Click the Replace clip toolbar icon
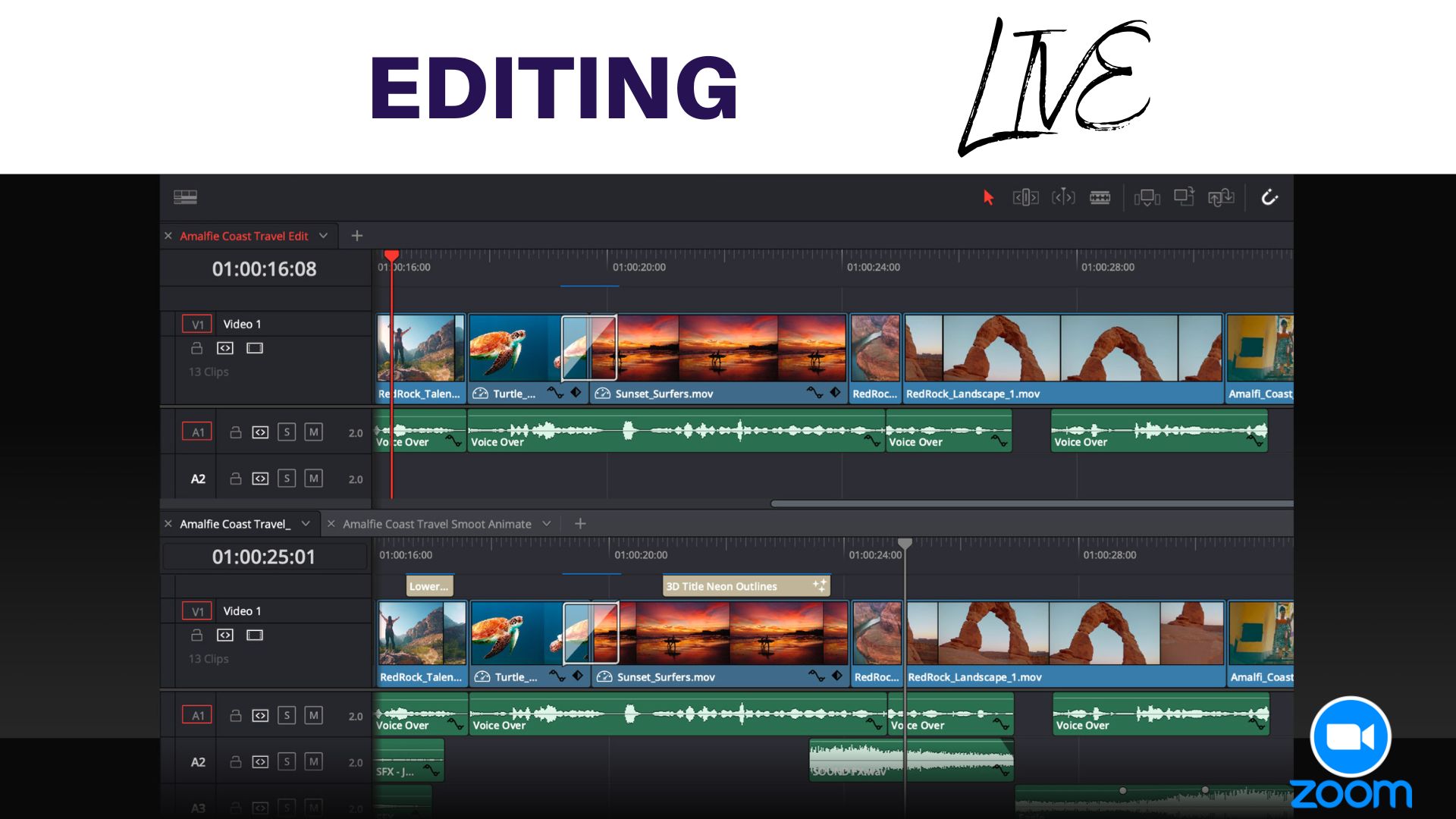 pyautogui.click(x=1221, y=198)
